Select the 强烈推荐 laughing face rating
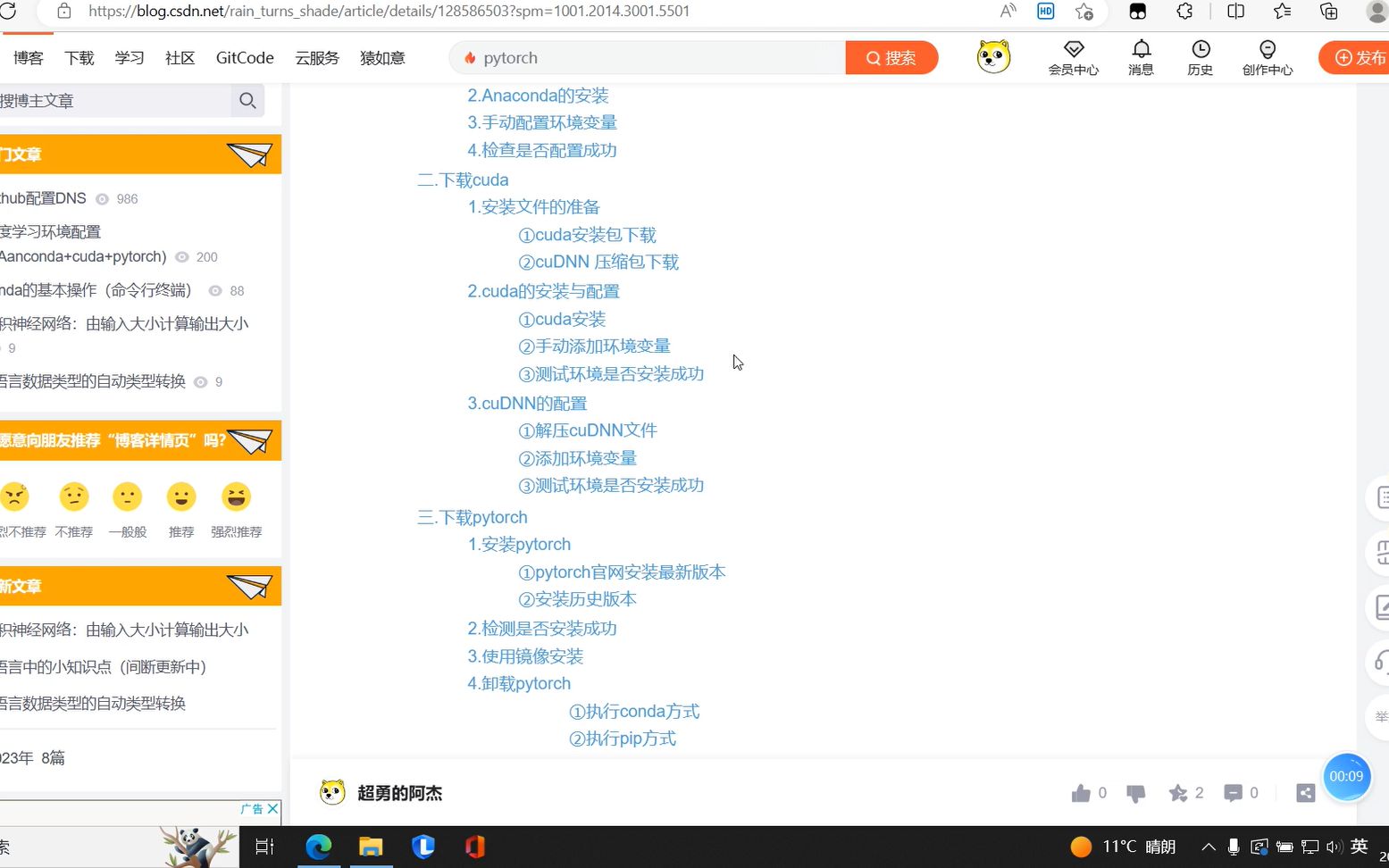Viewport: 1389px width, 868px height. pos(237,497)
